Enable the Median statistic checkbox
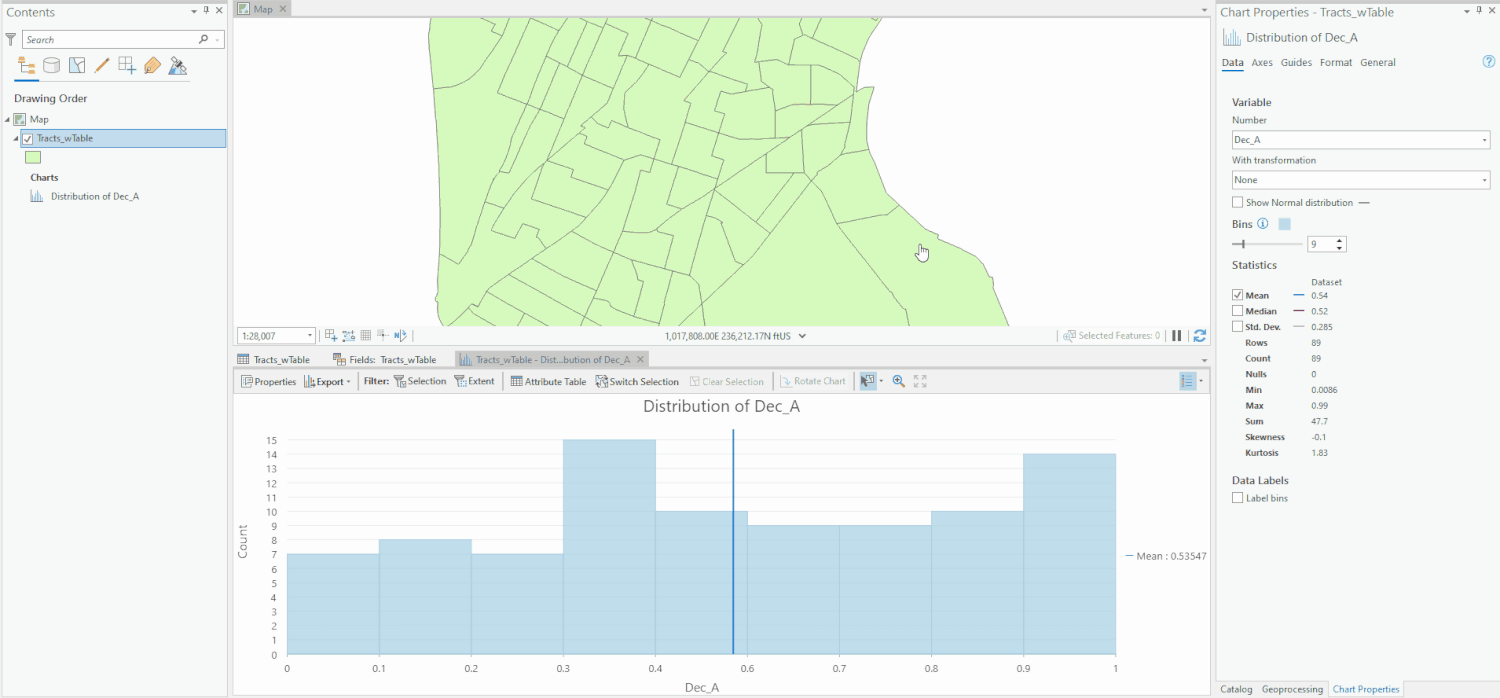The height and width of the screenshot is (698, 1500). coord(1238,311)
